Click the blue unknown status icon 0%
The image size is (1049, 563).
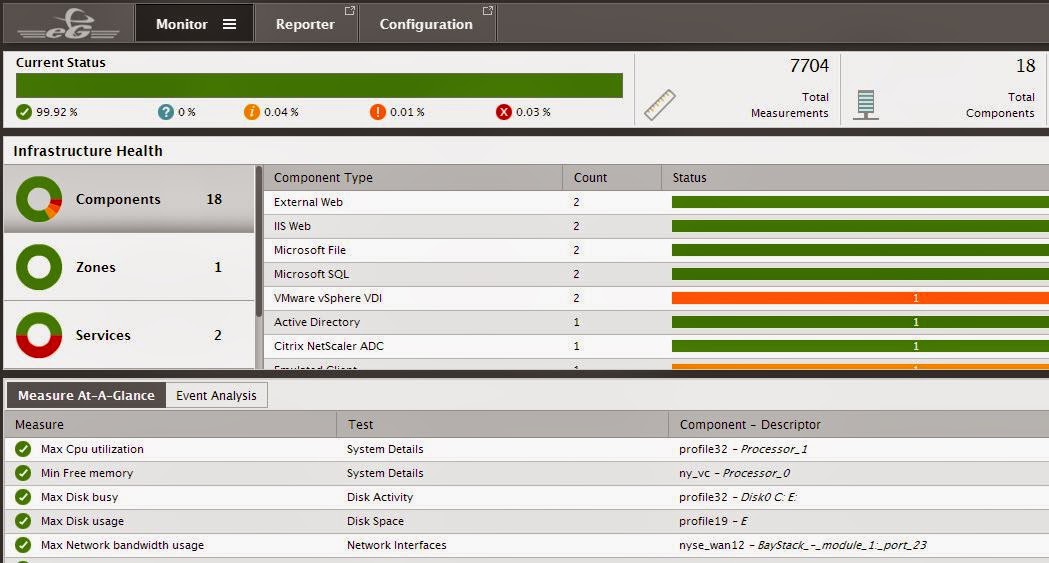(x=166, y=112)
